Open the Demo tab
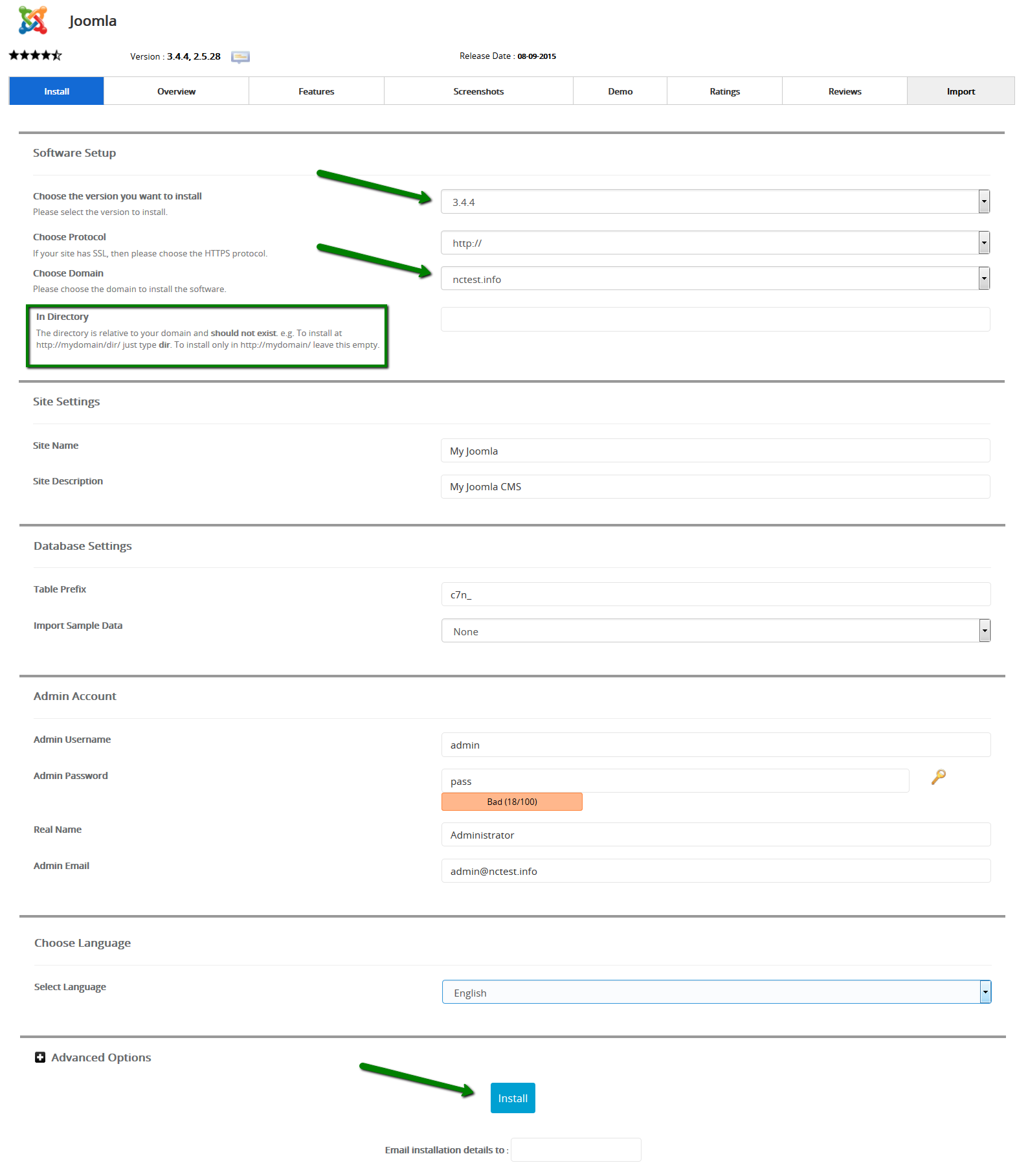This screenshot has height=1176, width=1028. 620,91
